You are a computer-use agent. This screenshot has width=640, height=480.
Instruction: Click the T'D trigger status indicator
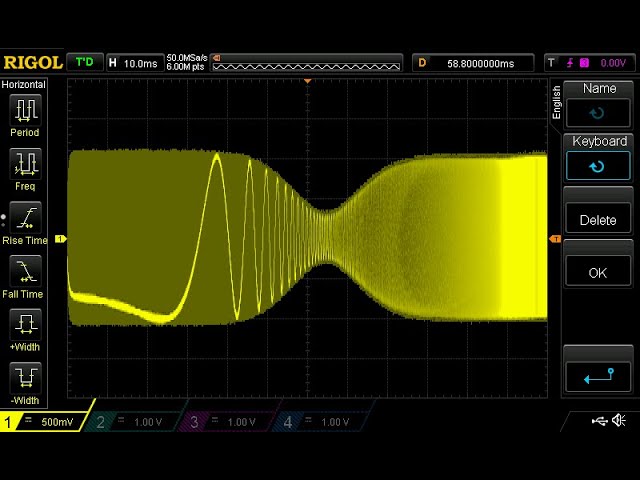pyautogui.click(x=84, y=62)
